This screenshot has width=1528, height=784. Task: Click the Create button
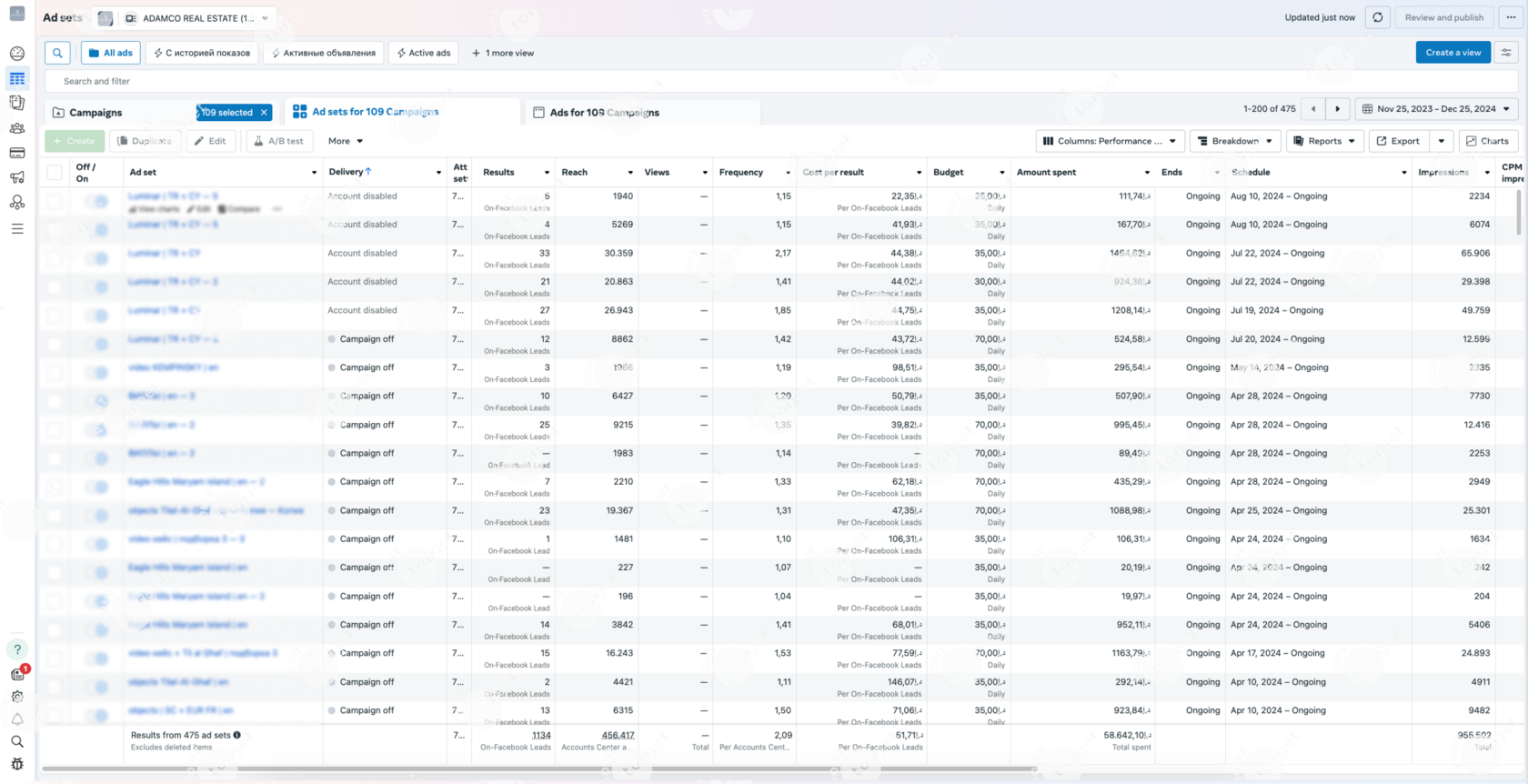75,141
